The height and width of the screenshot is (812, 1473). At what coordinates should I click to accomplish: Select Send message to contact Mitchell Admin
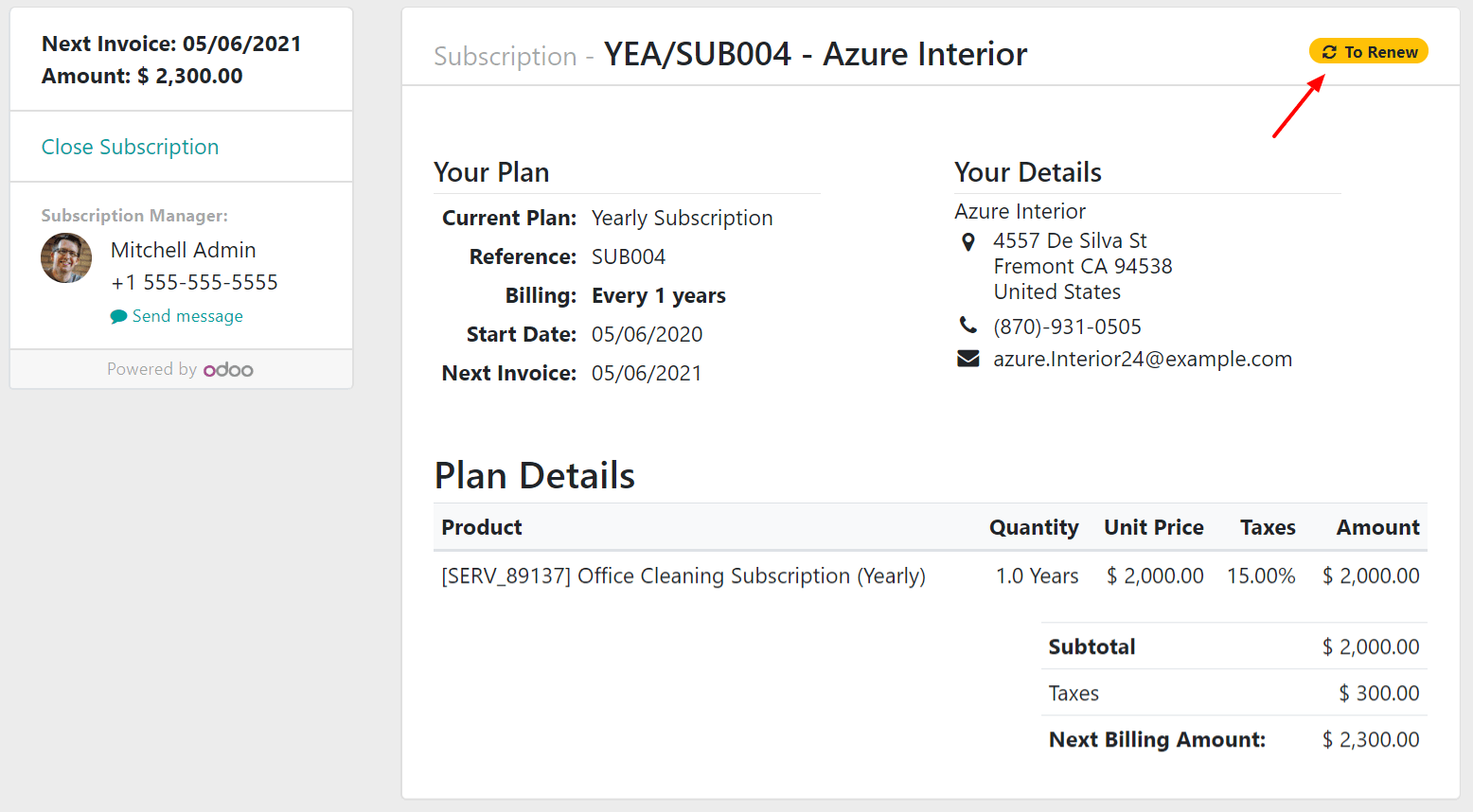click(x=187, y=315)
